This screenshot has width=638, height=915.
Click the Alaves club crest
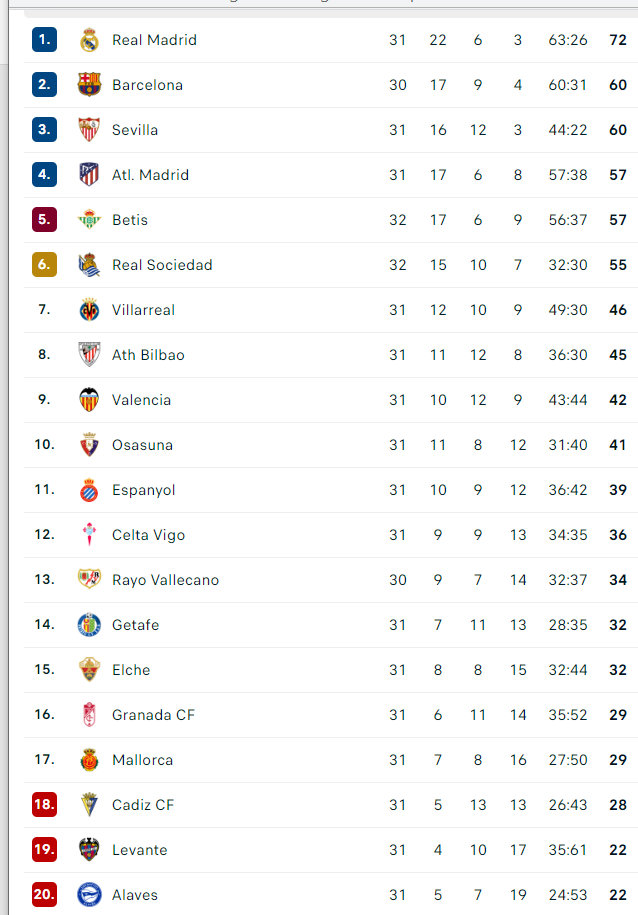point(89,895)
